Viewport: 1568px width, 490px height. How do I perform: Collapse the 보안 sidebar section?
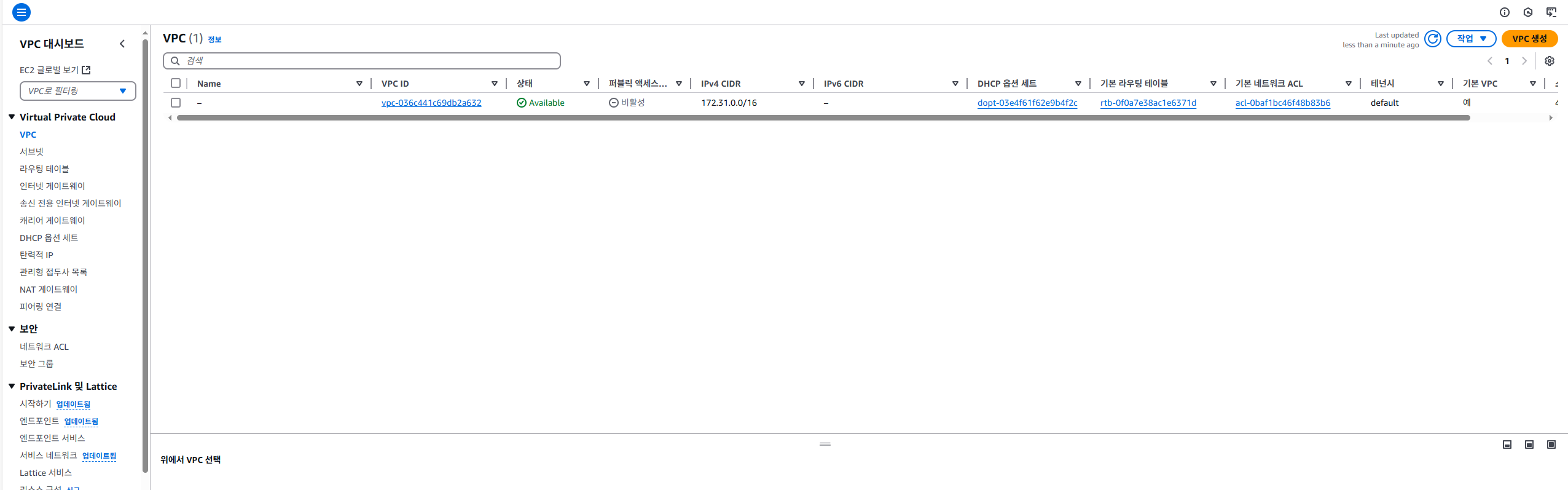pyautogui.click(x=12, y=329)
